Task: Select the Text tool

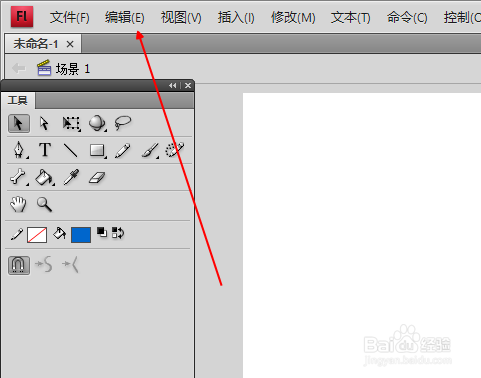Action: coord(45,150)
